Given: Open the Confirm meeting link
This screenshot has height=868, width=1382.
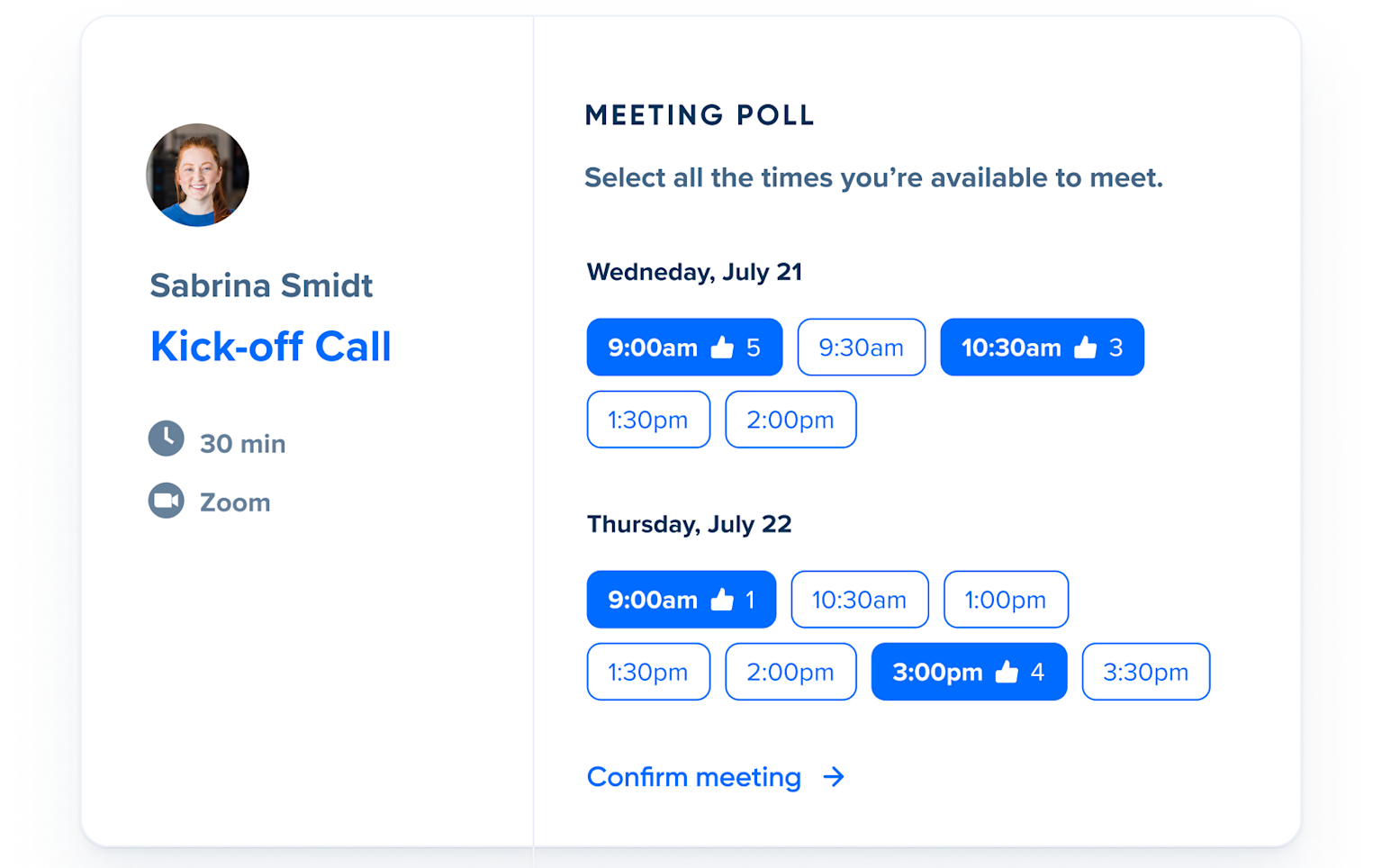Looking at the screenshot, I should tap(693, 776).
